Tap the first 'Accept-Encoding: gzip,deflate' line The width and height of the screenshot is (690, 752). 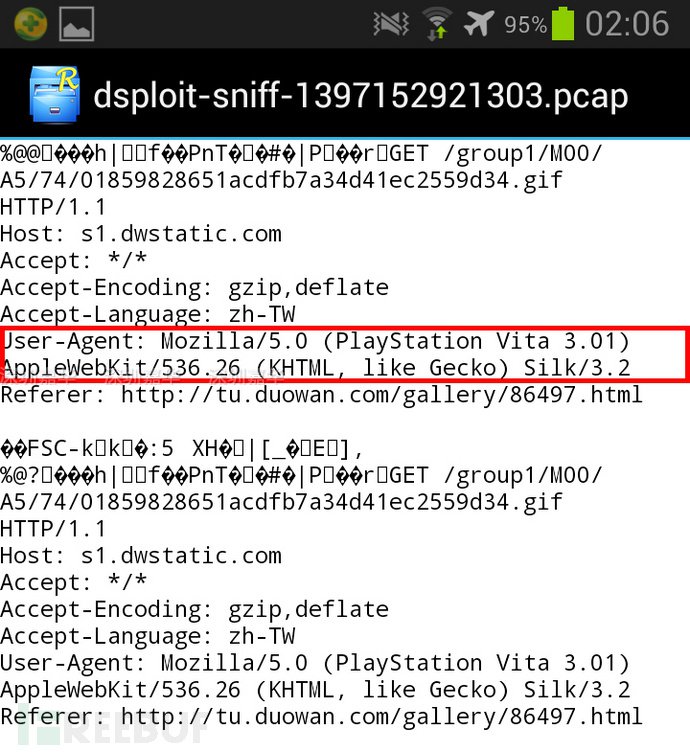[x=194, y=288]
